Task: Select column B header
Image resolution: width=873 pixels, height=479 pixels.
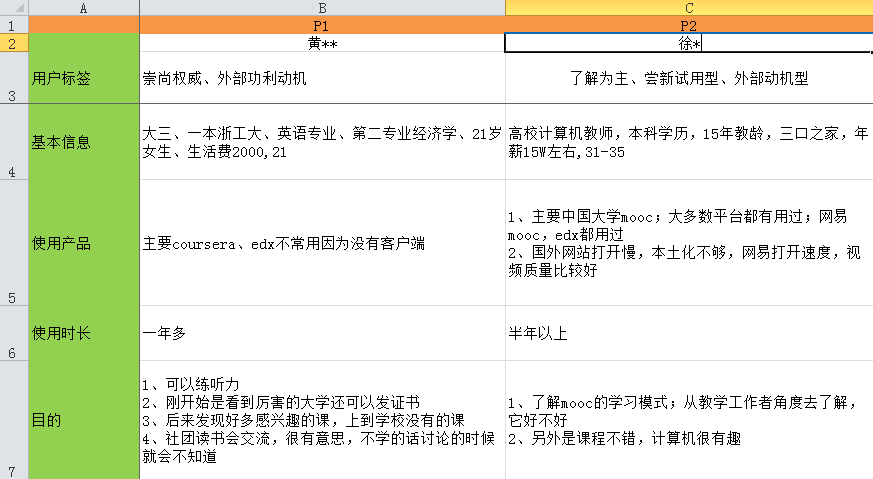Action: tap(321, 7)
